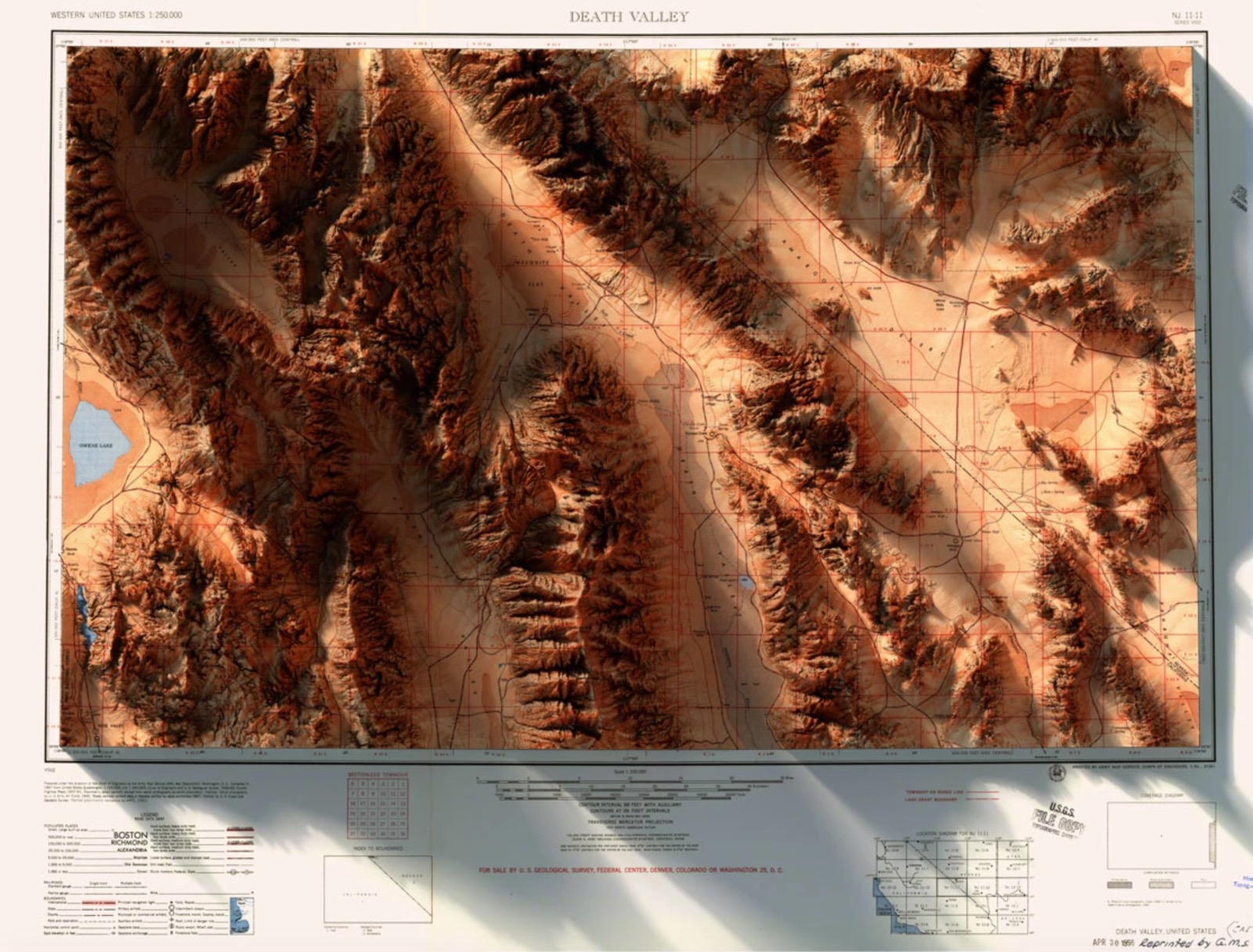Click the Army Map Service seal emblem
The width and height of the screenshot is (1253, 952).
tap(1057, 771)
